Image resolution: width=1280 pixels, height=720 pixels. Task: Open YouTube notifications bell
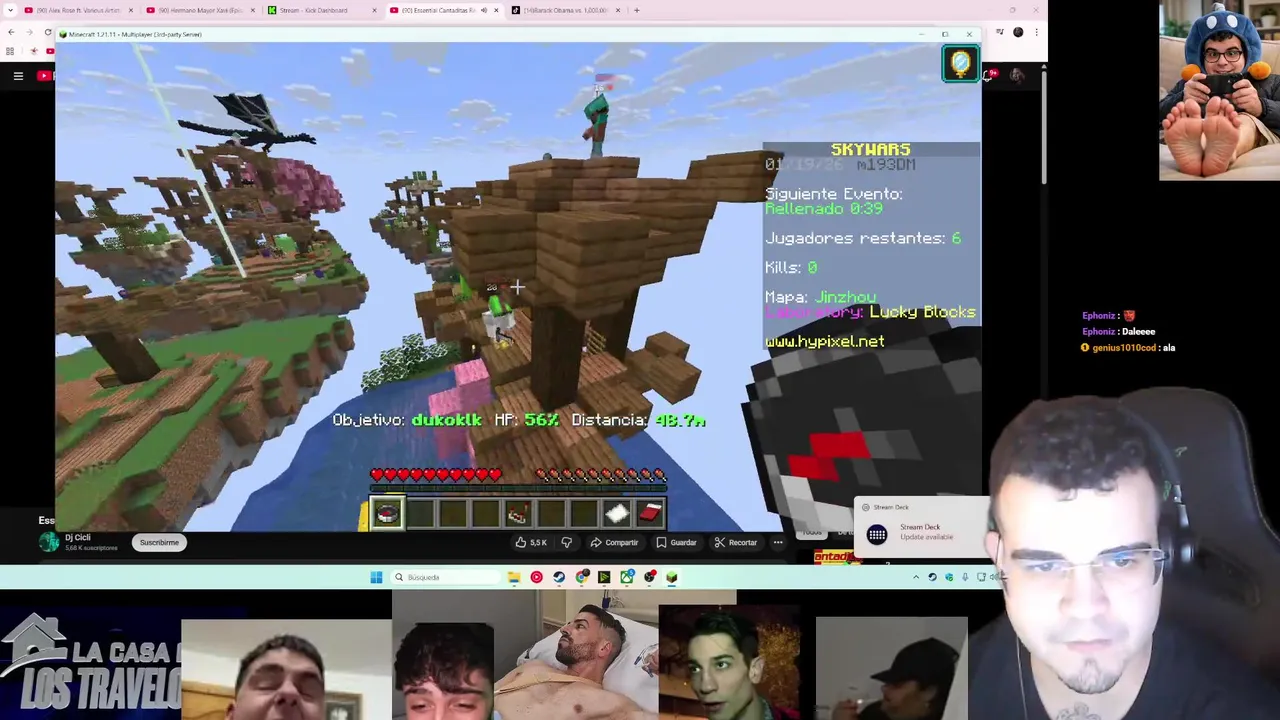(990, 75)
